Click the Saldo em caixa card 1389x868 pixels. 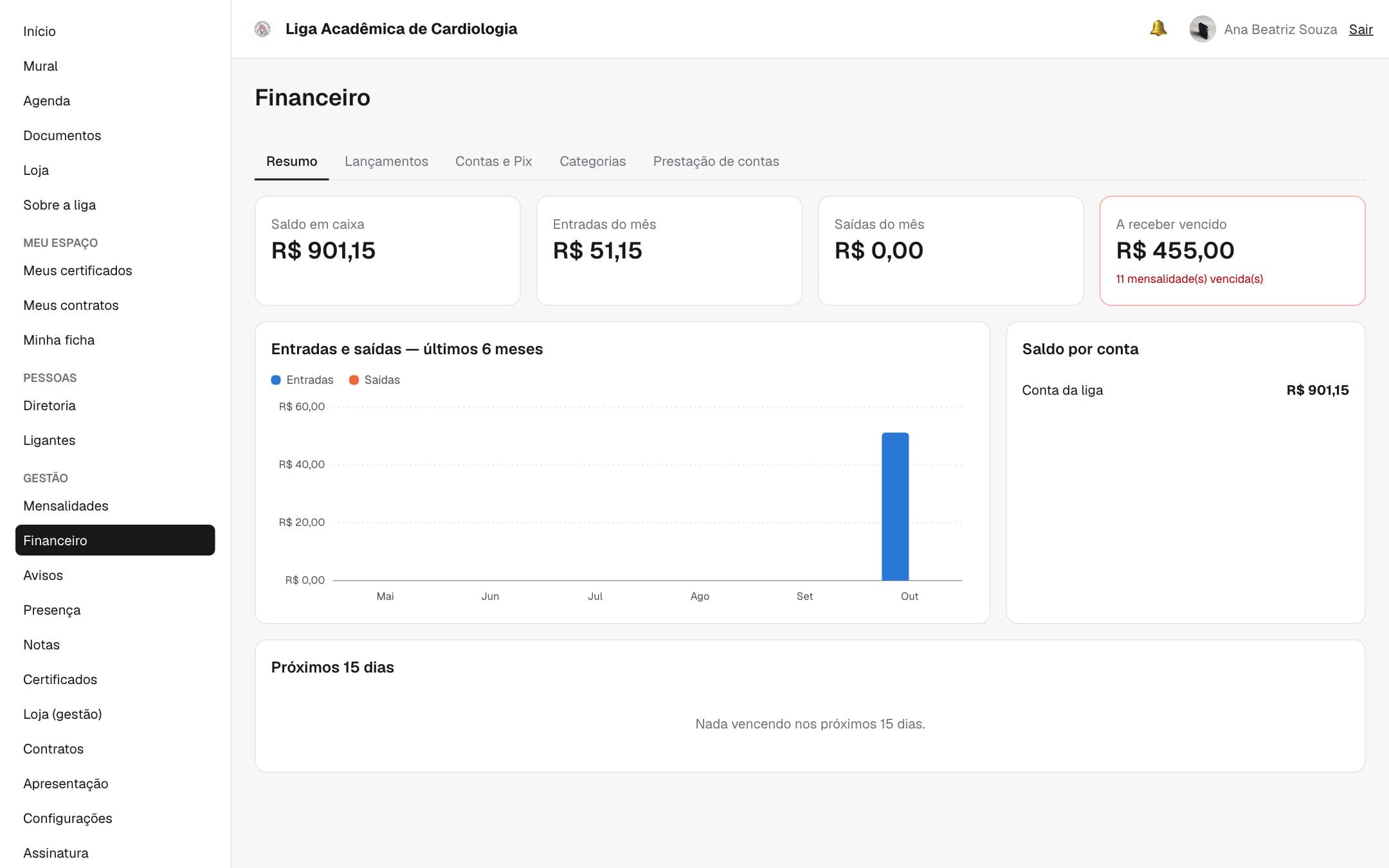coord(388,251)
